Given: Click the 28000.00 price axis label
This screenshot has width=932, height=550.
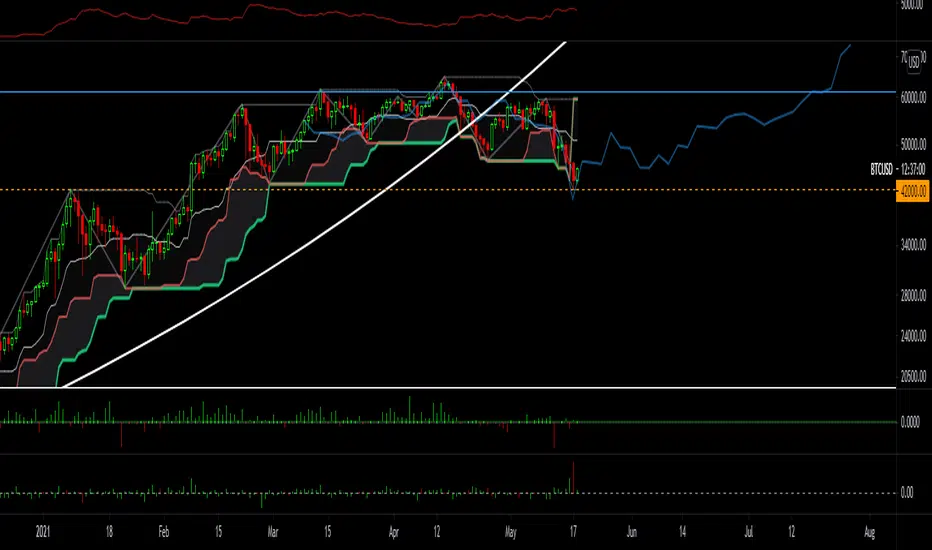Looking at the screenshot, I should point(913,296).
